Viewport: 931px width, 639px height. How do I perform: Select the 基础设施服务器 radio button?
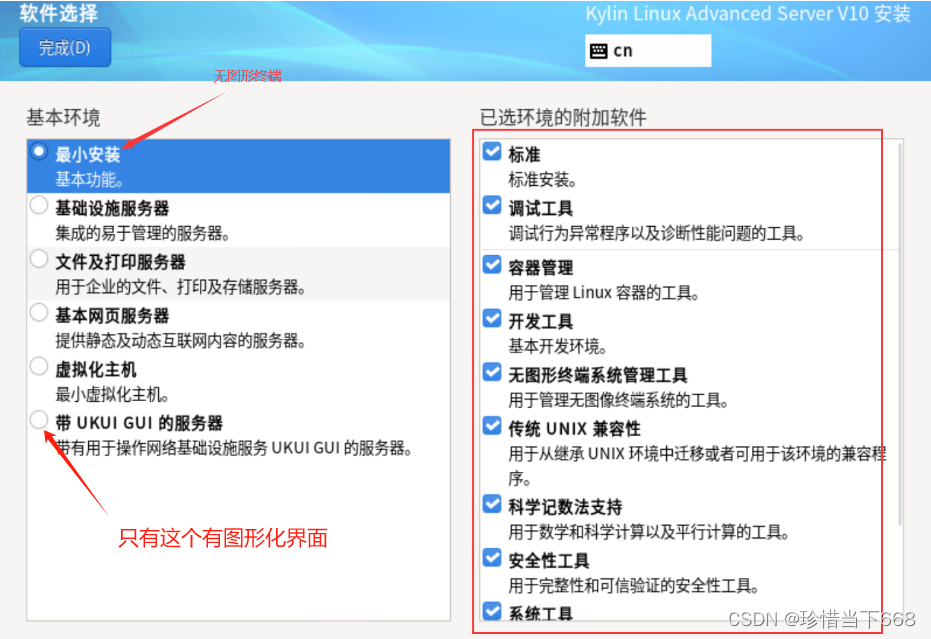pyautogui.click(x=39, y=205)
